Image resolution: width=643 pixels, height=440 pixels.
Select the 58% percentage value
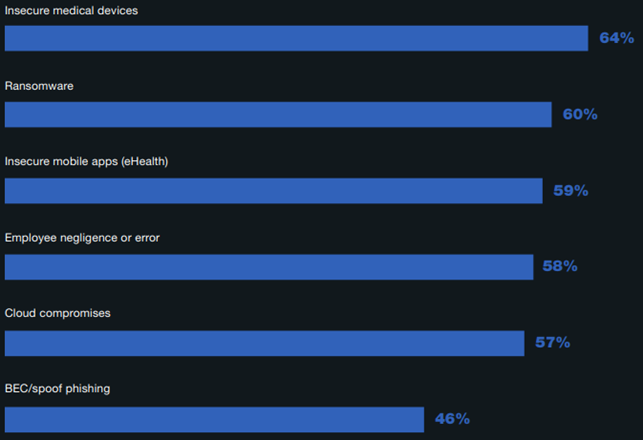coord(561,267)
